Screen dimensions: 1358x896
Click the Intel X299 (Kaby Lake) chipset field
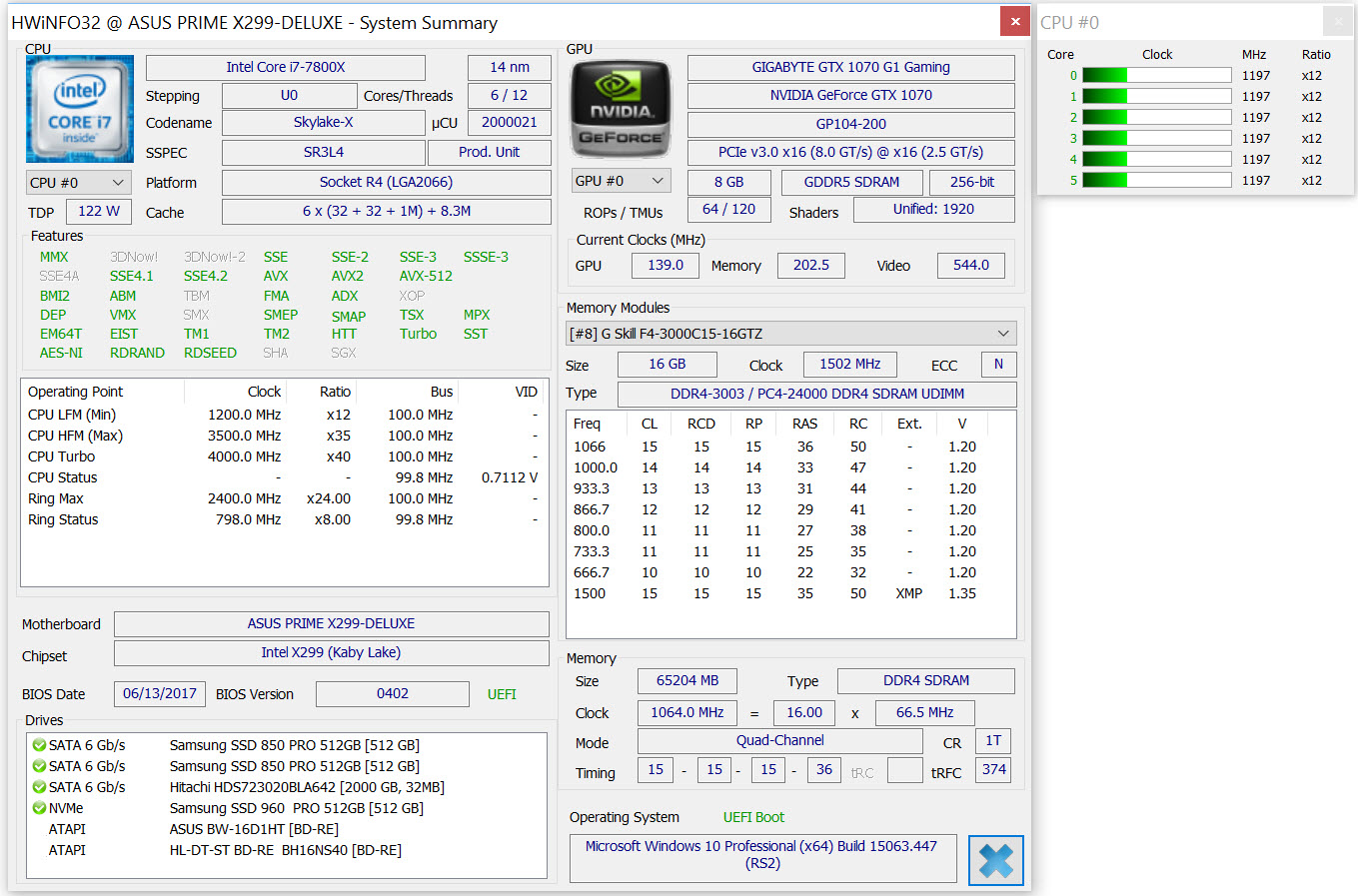332,652
